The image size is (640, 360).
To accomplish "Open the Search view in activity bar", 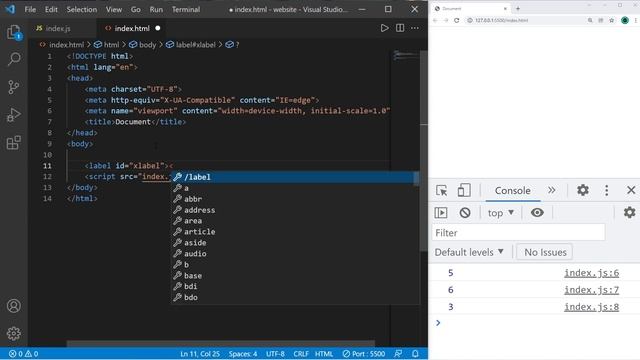I will [13, 59].
